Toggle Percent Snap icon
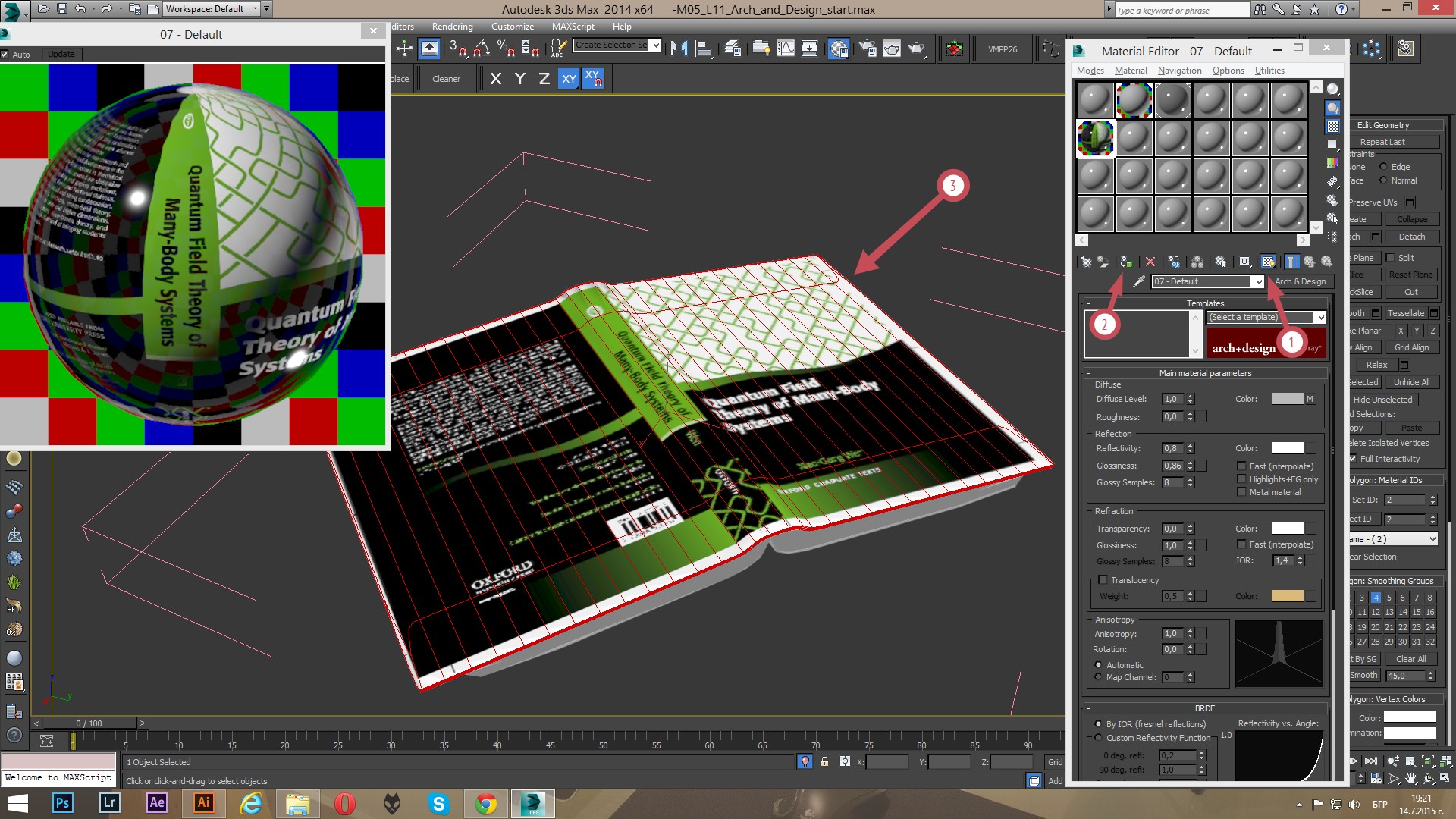Viewport: 1456px width, 819px height. pos(506,49)
